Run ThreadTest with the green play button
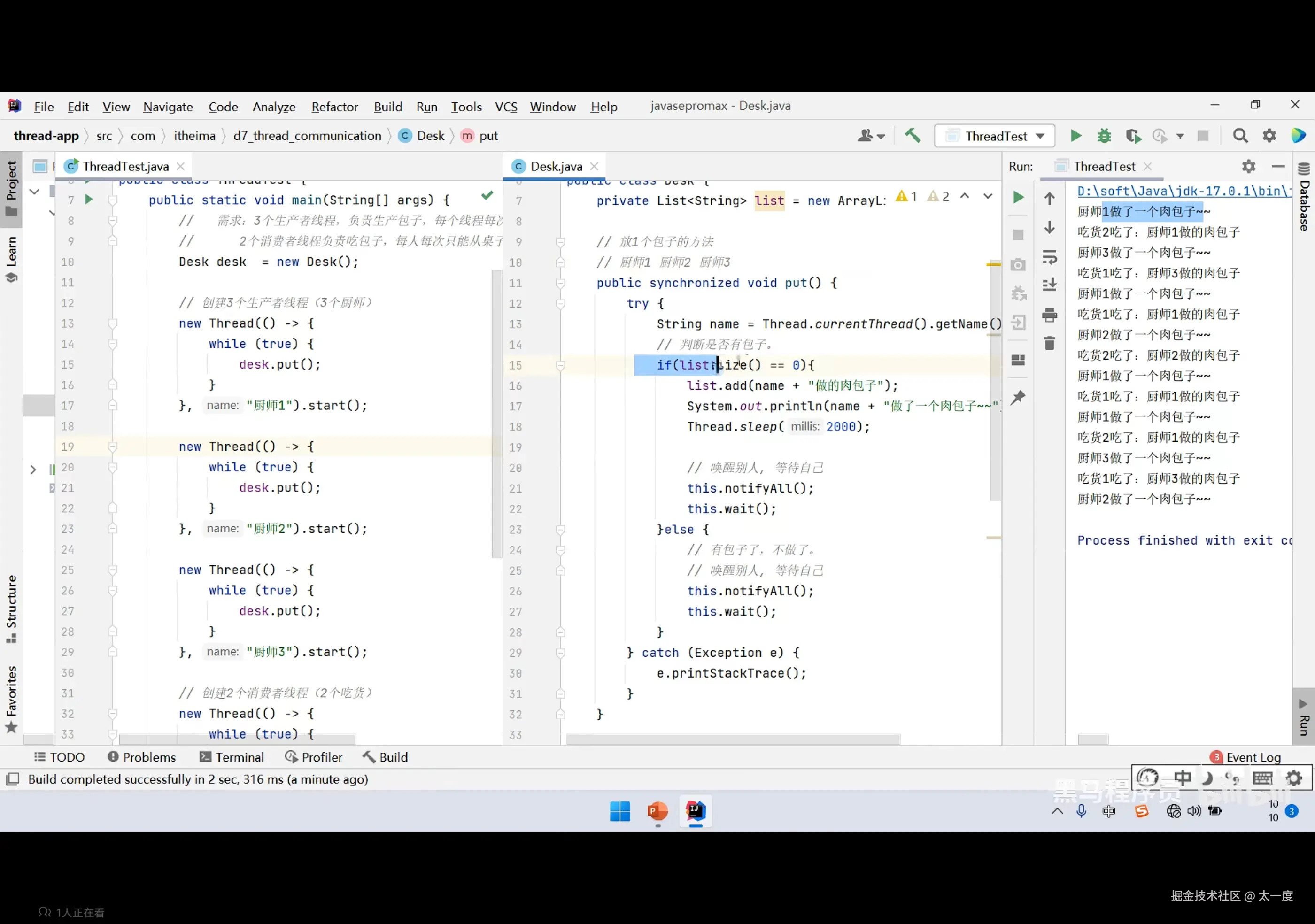Screen dimensions: 1315x924 1075,136
